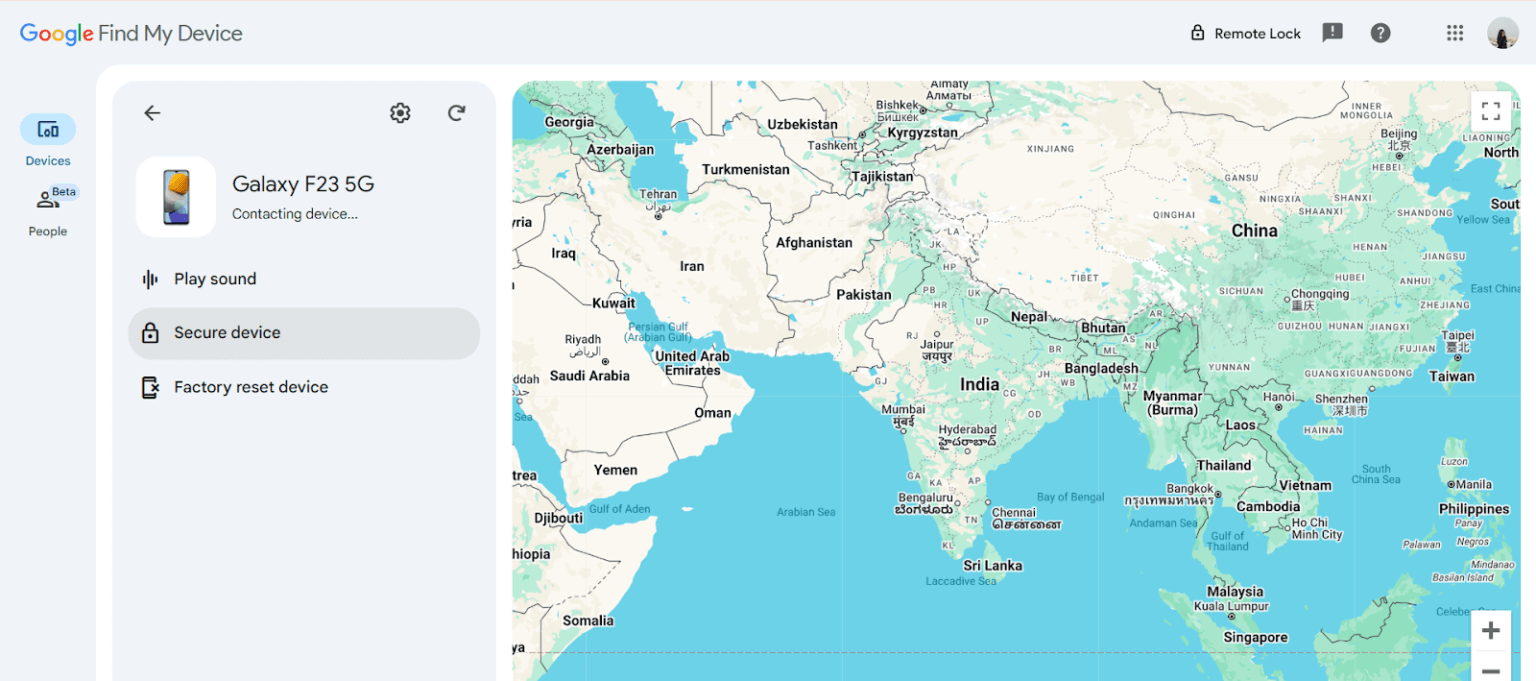
Task: Click the Factory reset device icon
Action: tap(152, 387)
